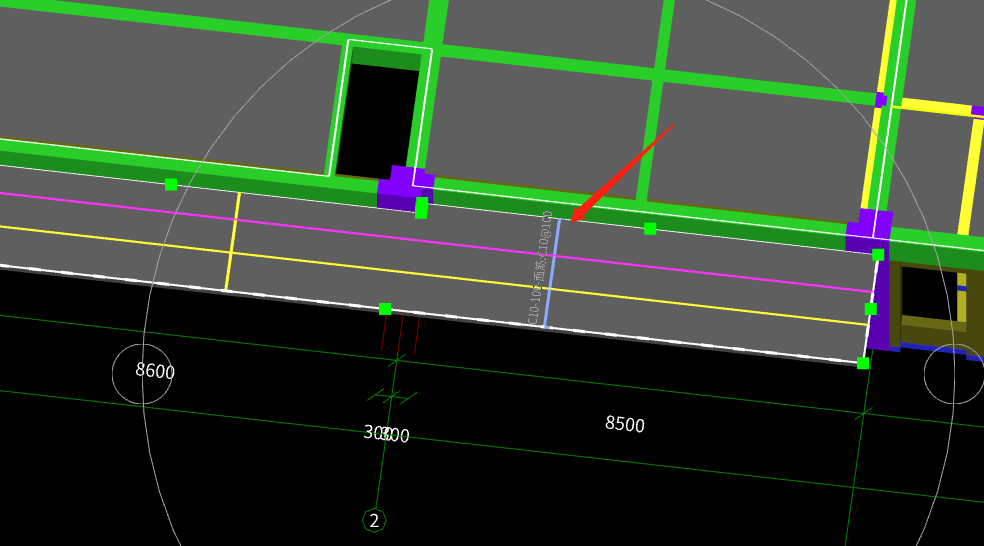The width and height of the screenshot is (984, 546).
Task: Click the 8500 dimension text
Action: tap(624, 424)
